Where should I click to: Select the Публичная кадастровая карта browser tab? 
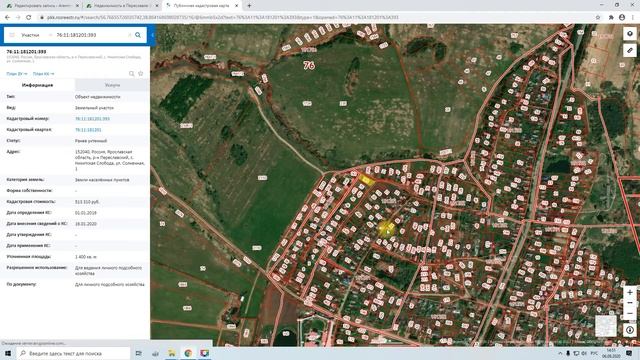(x=202, y=6)
